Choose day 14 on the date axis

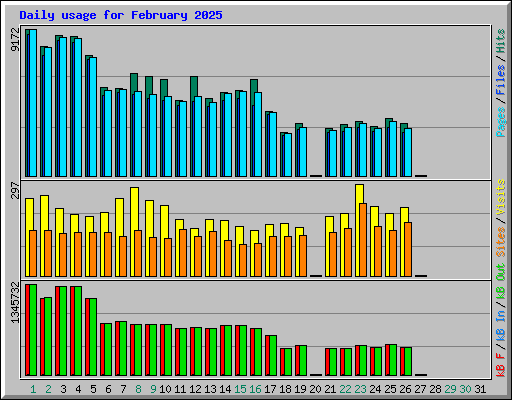225,389
